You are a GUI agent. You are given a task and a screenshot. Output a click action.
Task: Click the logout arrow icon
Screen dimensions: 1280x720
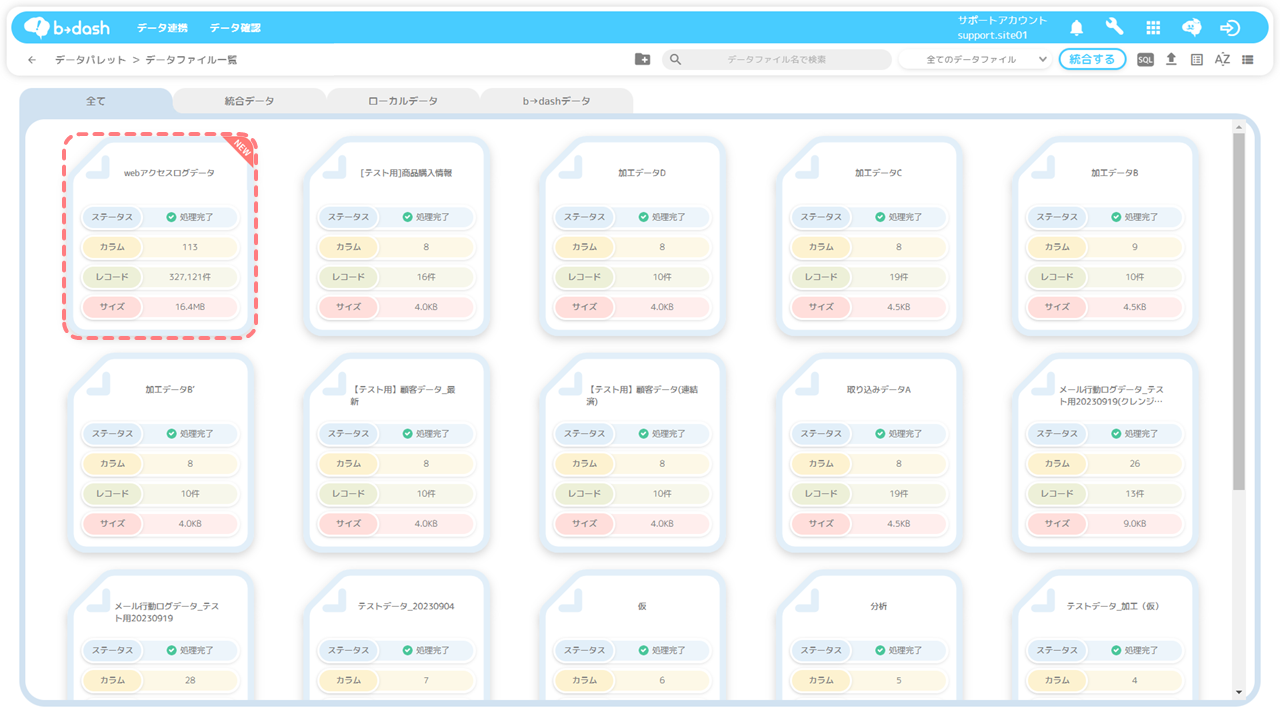click(1230, 28)
